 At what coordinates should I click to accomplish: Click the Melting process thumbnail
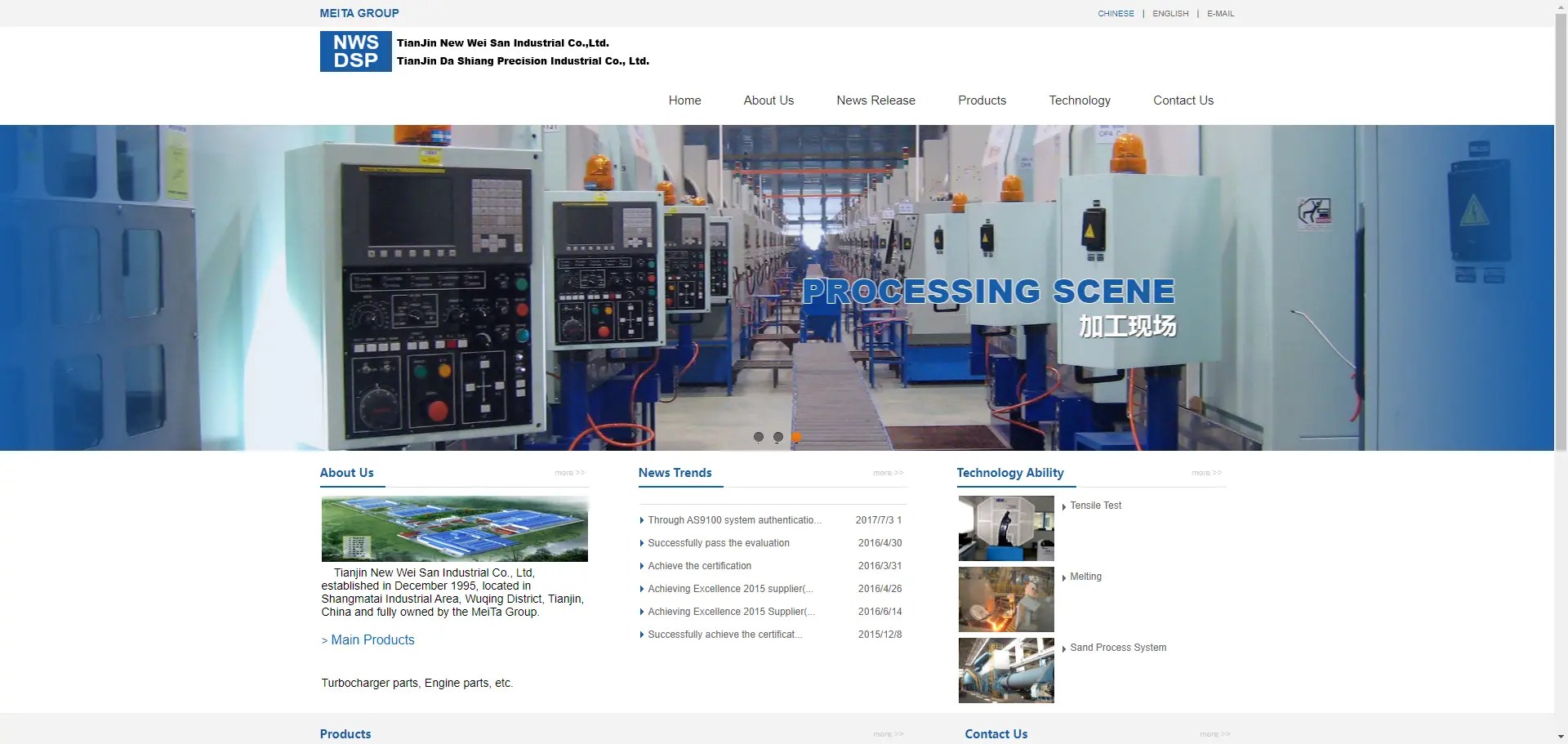click(x=1005, y=599)
